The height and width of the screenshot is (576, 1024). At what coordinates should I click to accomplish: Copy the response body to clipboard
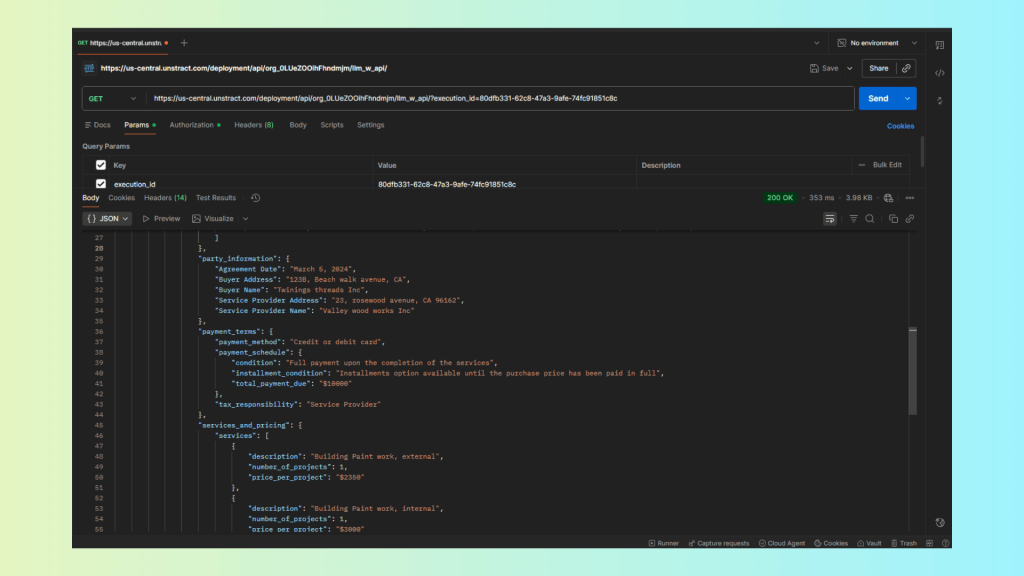click(895, 218)
